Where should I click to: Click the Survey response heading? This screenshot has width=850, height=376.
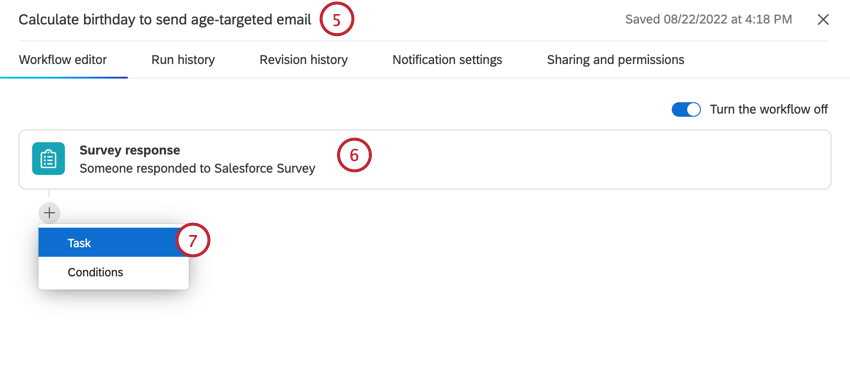pyautogui.click(x=130, y=150)
